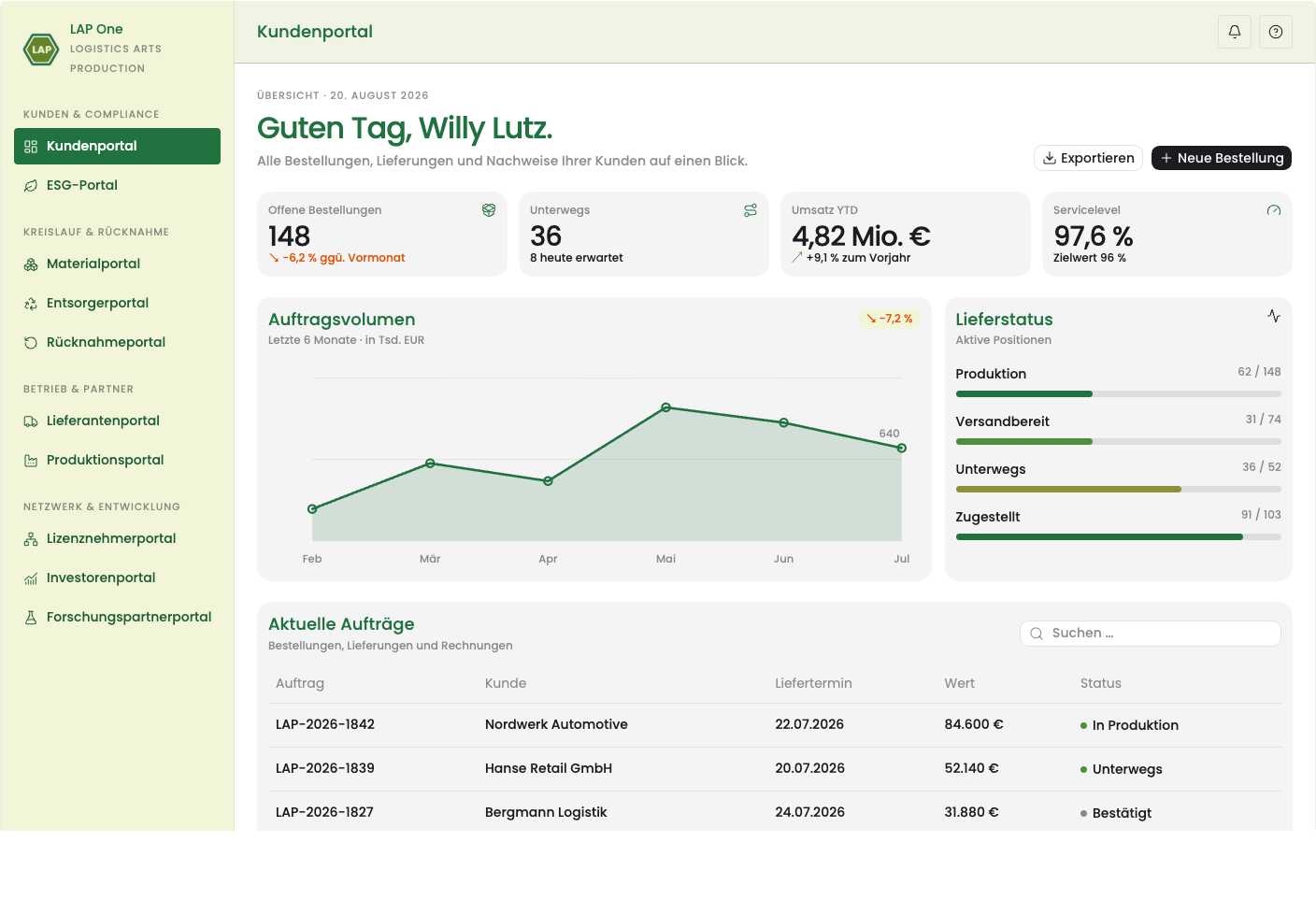1316x913 pixels.
Task: Click the -7,2 % trend badge
Action: pos(890,319)
